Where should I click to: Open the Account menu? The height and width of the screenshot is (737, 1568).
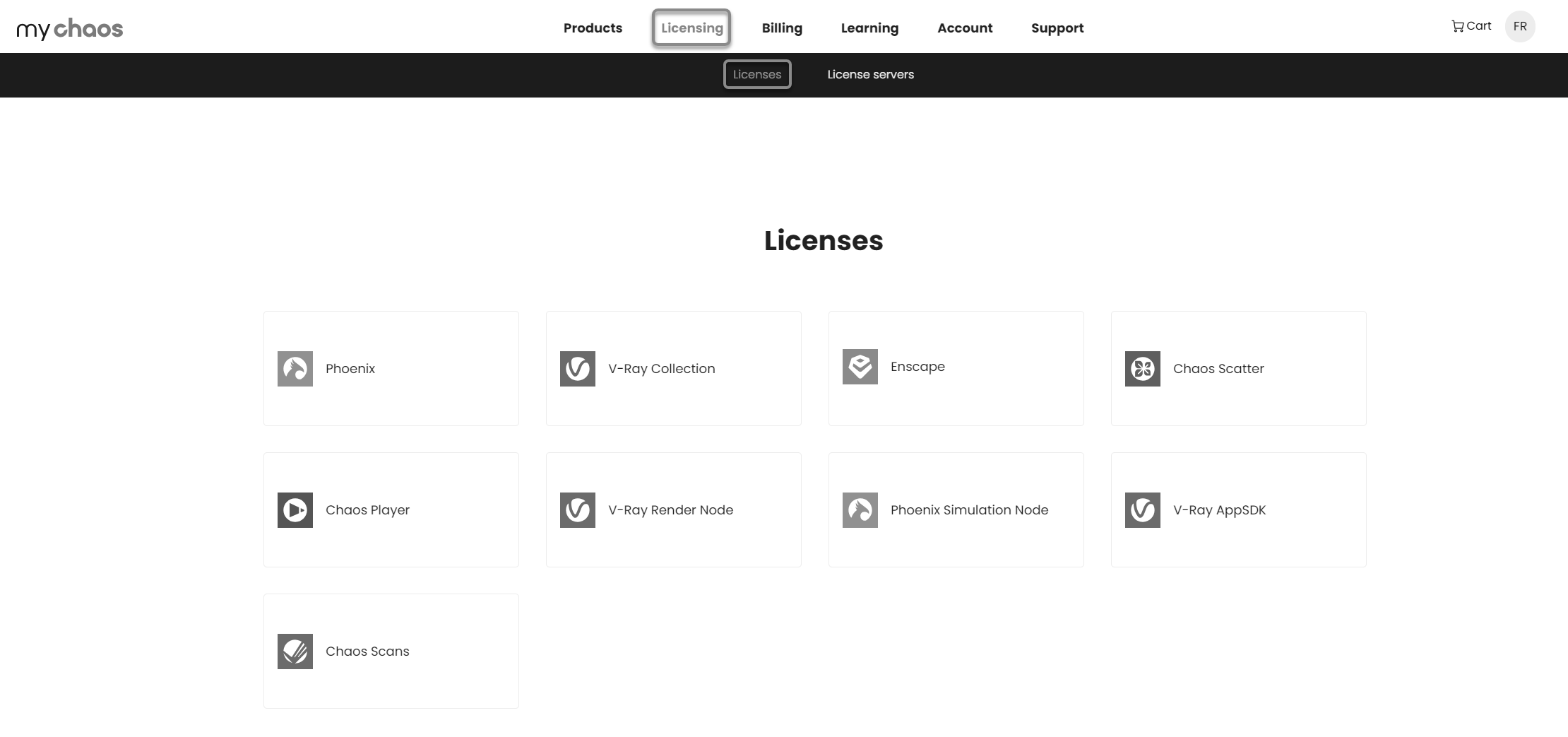pyautogui.click(x=965, y=28)
